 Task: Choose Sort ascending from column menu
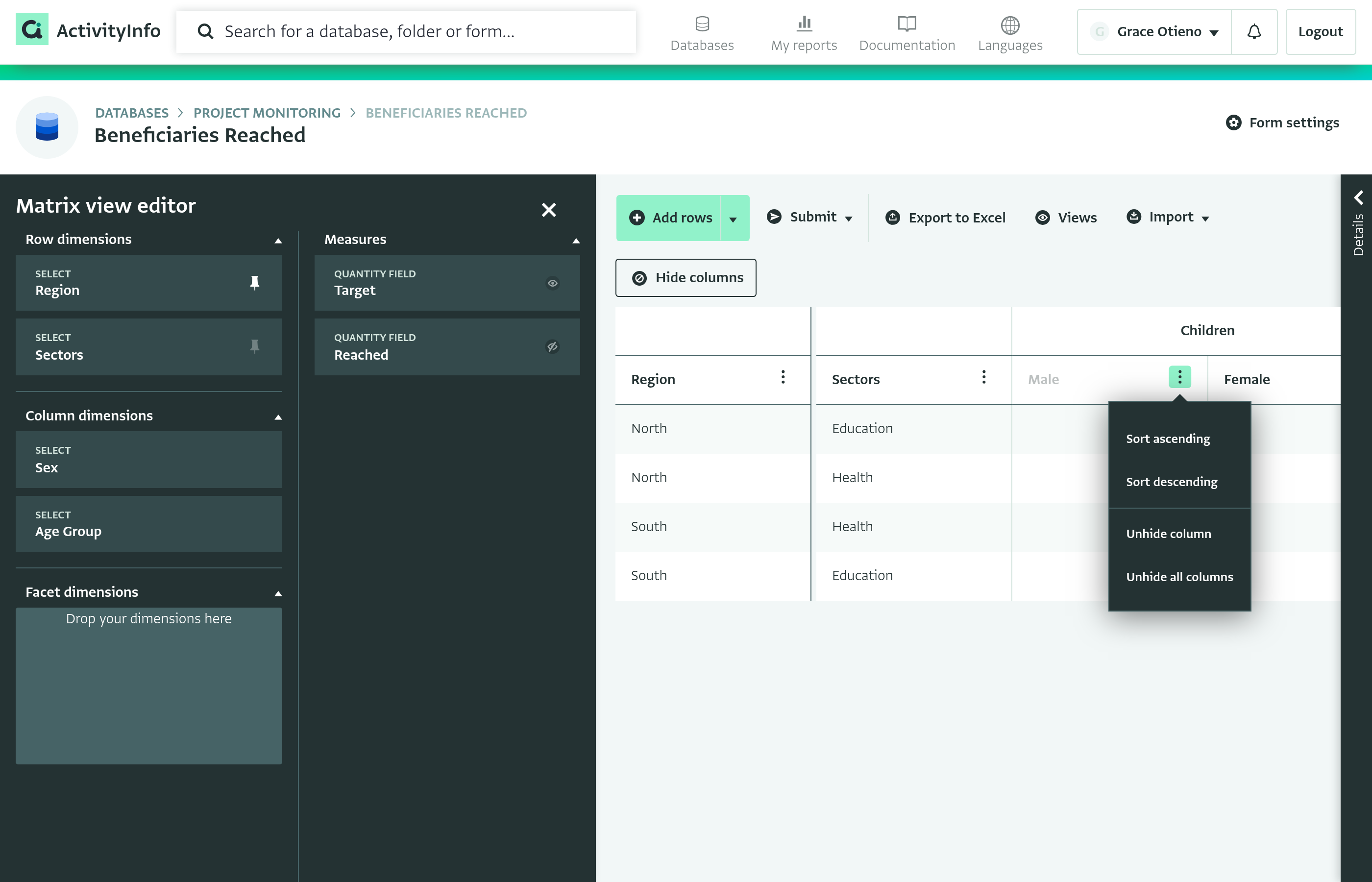point(1168,439)
